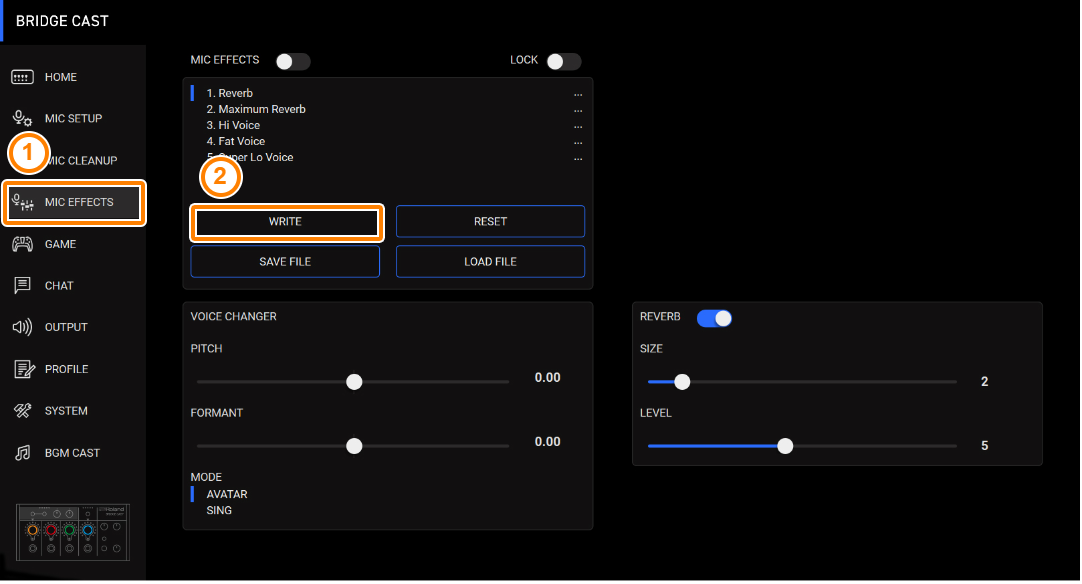Open options menu for Hi Voice preset
1082x584 pixels.
tap(578, 126)
